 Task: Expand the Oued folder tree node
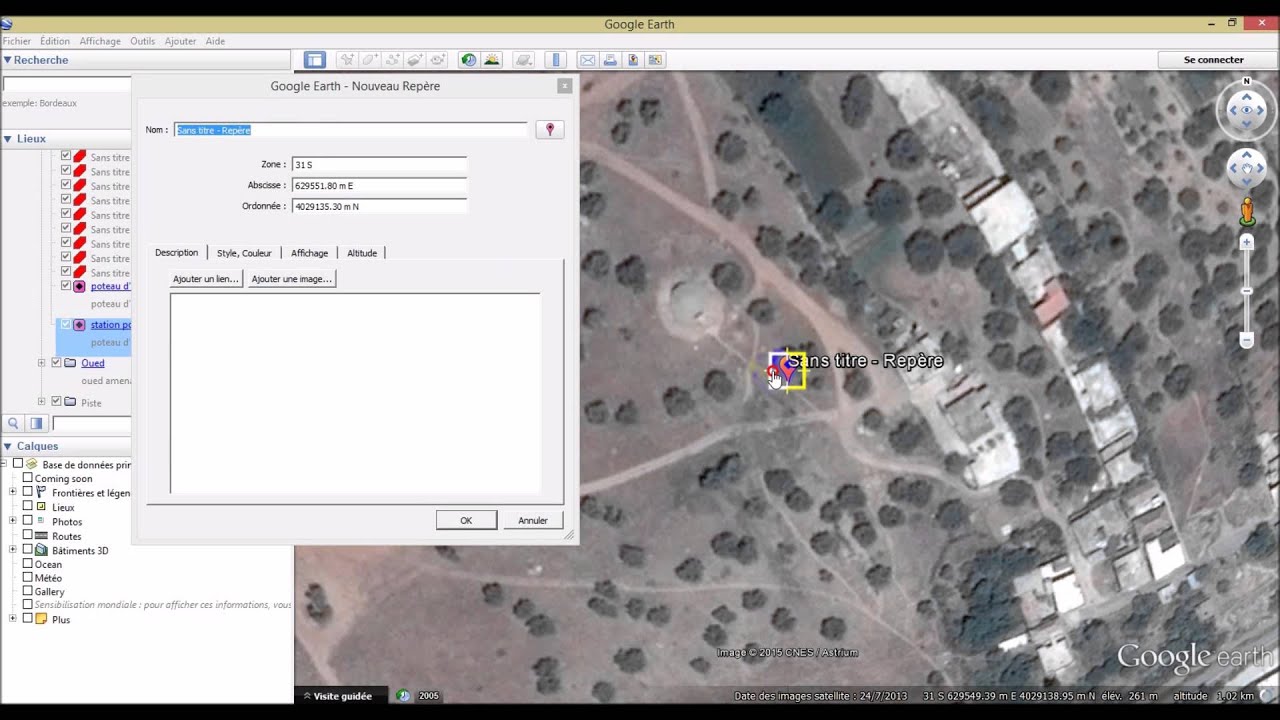tap(42, 363)
